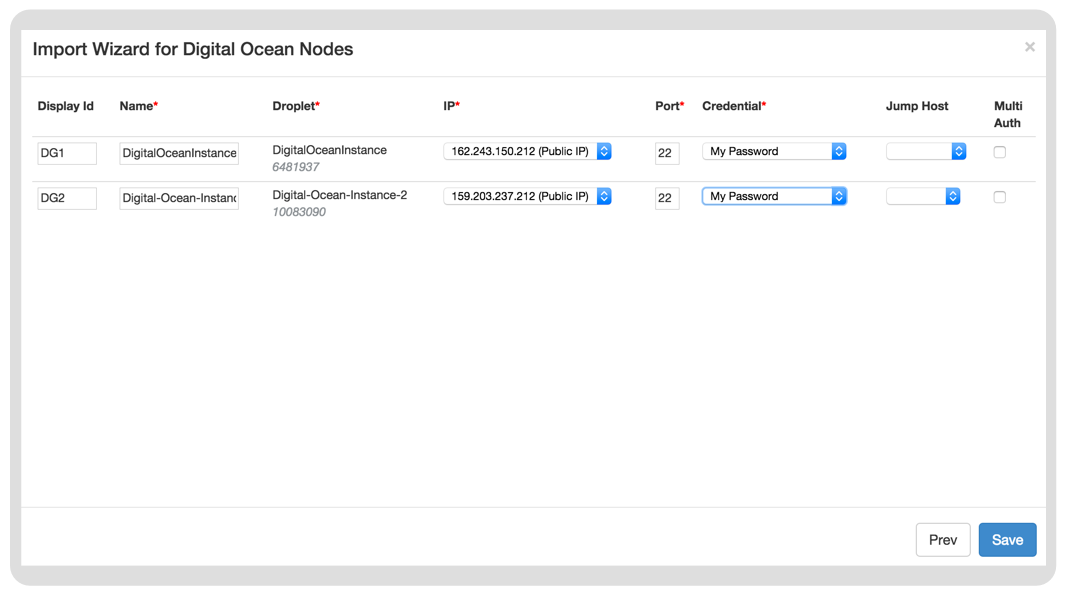This screenshot has width=1066, height=595.
Task: Go back with the Prev button
Action: [x=943, y=540]
